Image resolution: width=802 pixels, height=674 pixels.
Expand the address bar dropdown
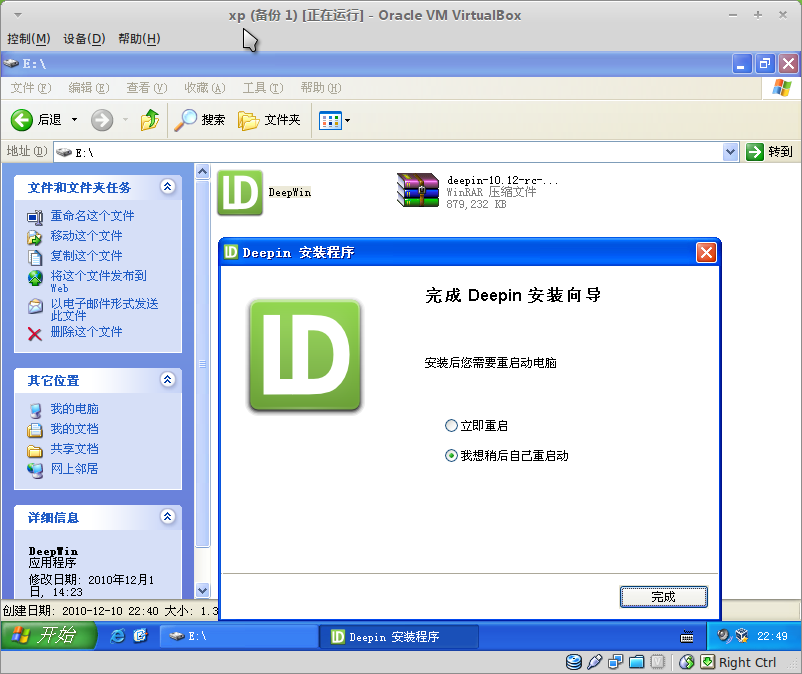click(x=731, y=152)
